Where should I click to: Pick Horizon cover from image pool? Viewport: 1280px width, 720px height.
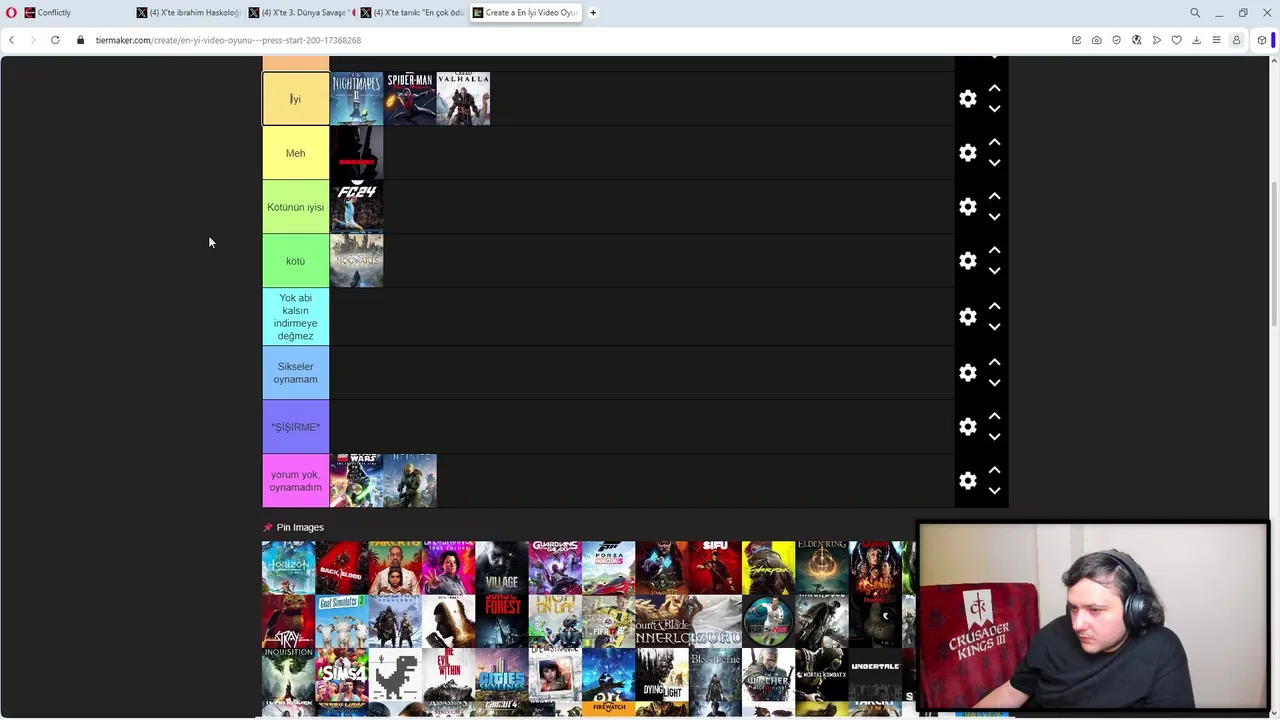tap(288, 567)
